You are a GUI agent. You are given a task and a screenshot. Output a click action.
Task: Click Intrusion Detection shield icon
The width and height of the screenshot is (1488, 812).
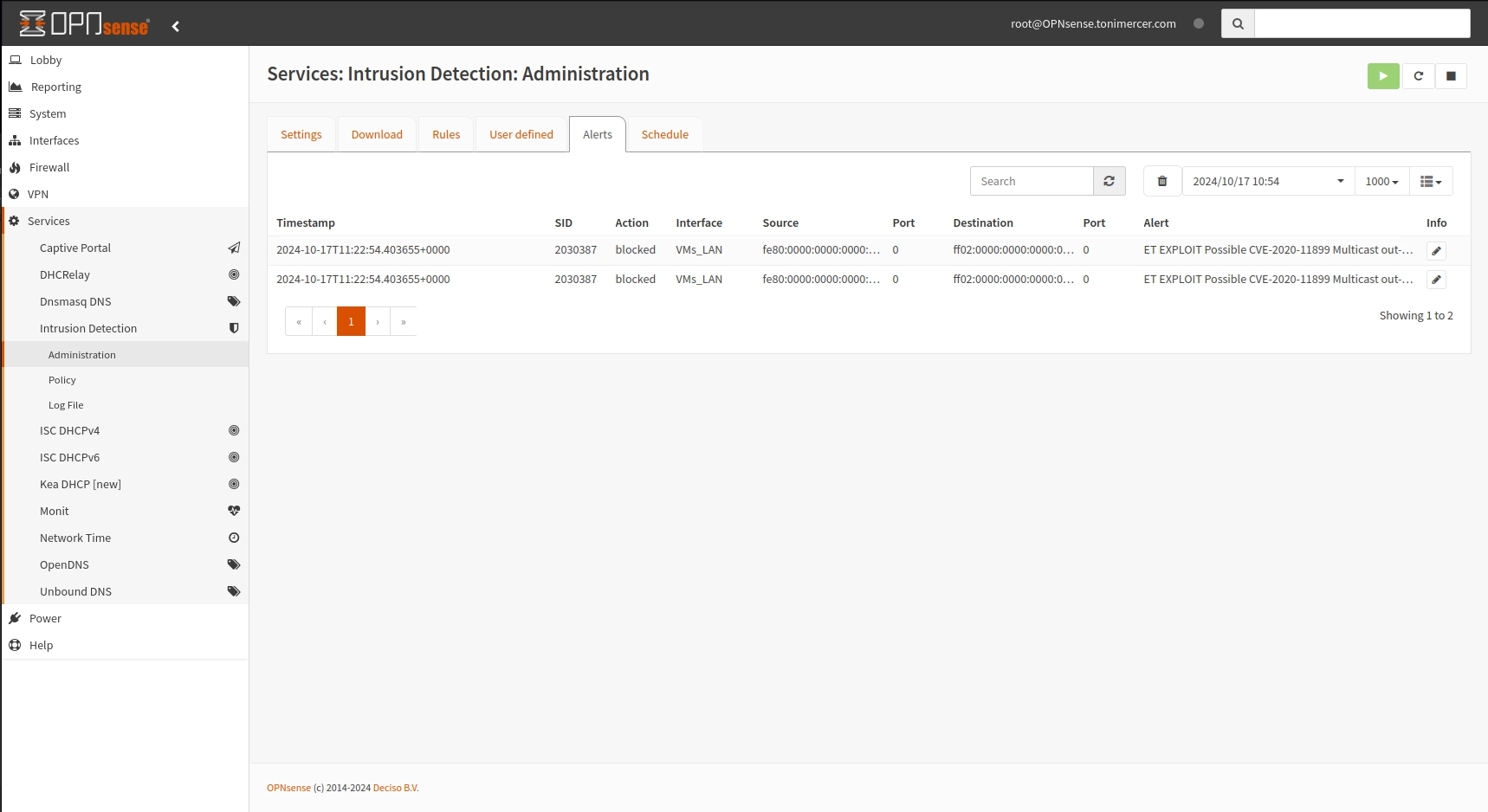point(234,328)
